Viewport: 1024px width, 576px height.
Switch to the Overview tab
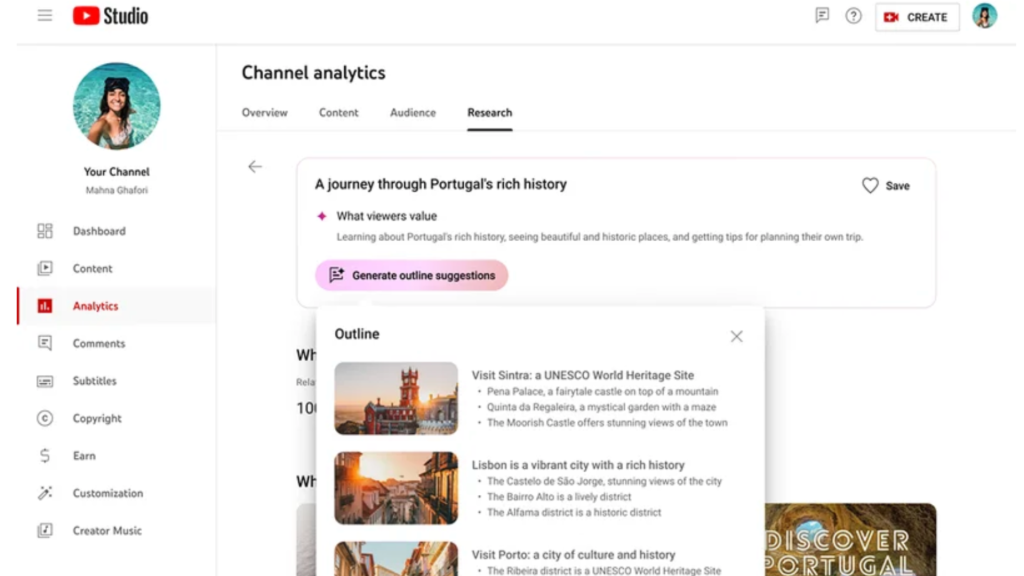(265, 113)
